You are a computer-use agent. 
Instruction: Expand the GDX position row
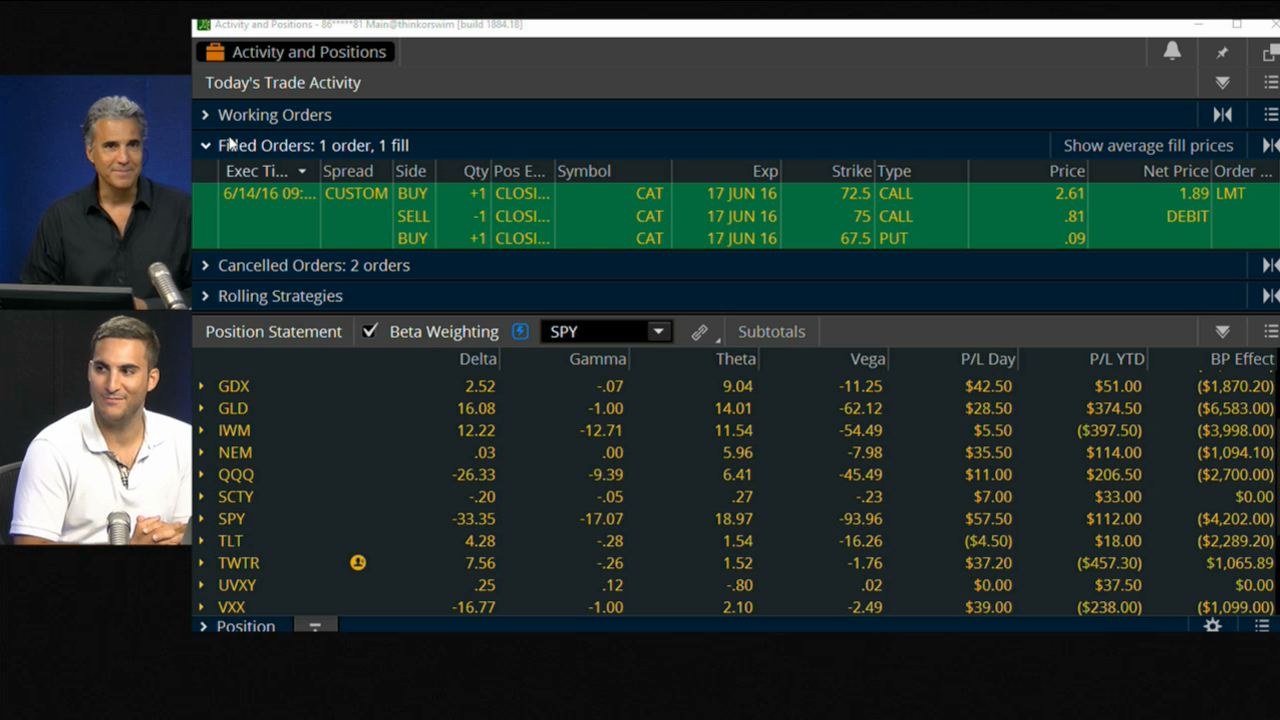click(201, 386)
